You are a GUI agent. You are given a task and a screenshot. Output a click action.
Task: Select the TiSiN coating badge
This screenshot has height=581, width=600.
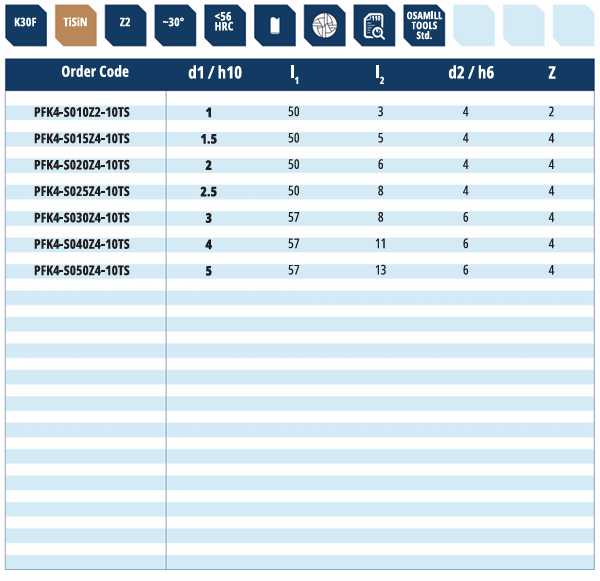coord(75,24)
